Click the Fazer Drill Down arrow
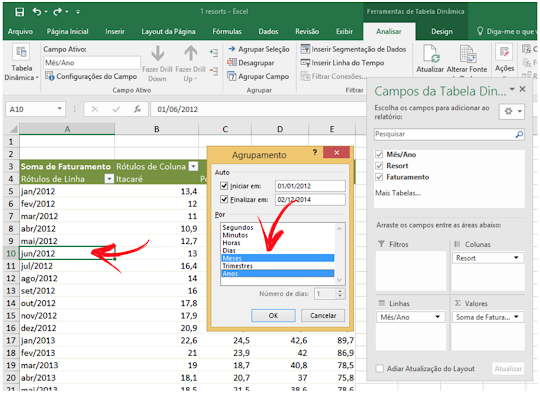 (x=157, y=64)
